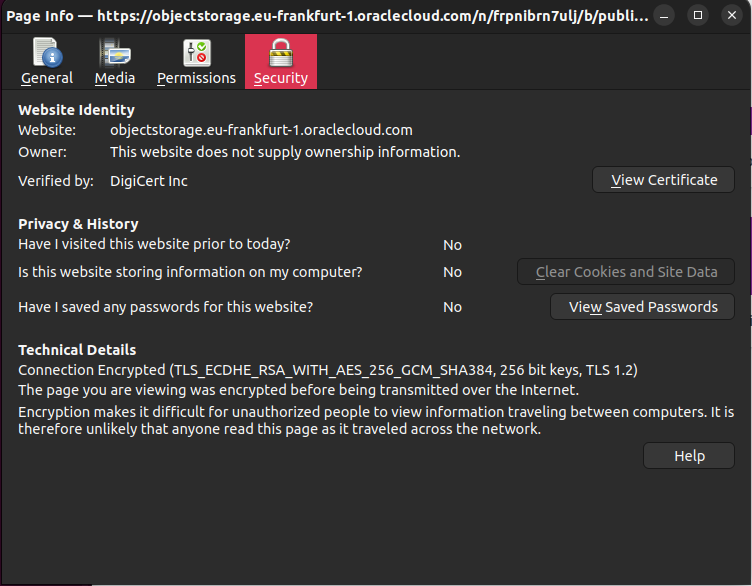The image size is (752, 586).
Task: Click the "No" answer for visited prior
Action: point(452,245)
